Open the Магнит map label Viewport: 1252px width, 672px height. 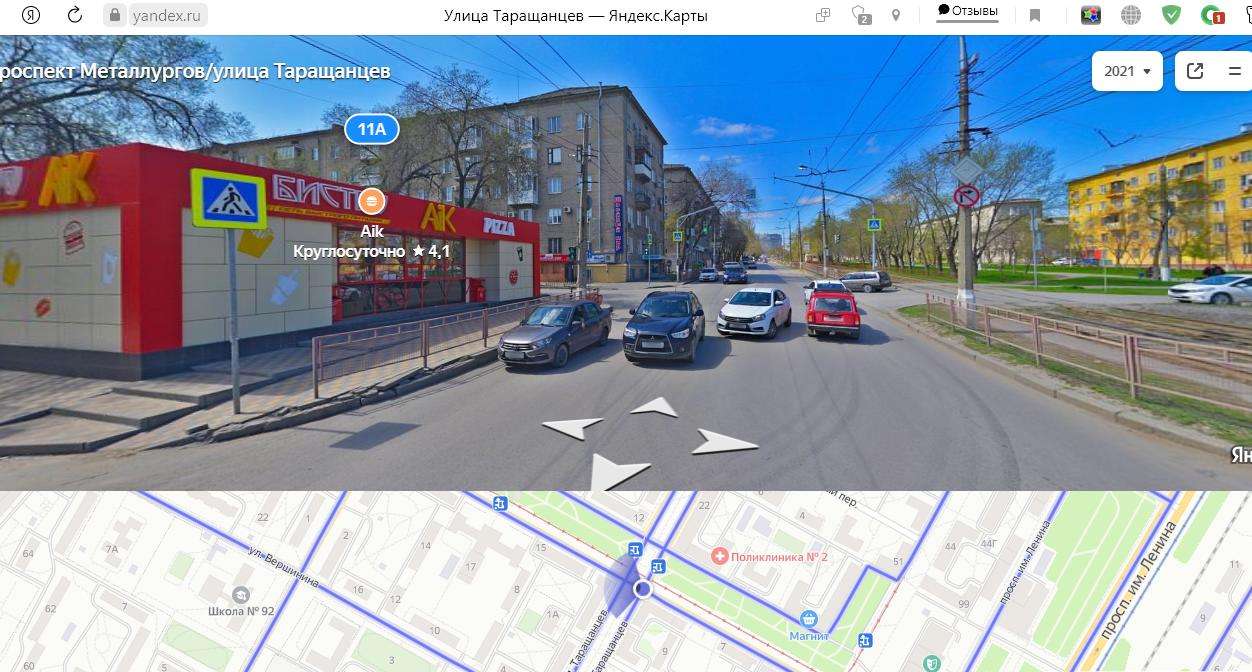808,636
